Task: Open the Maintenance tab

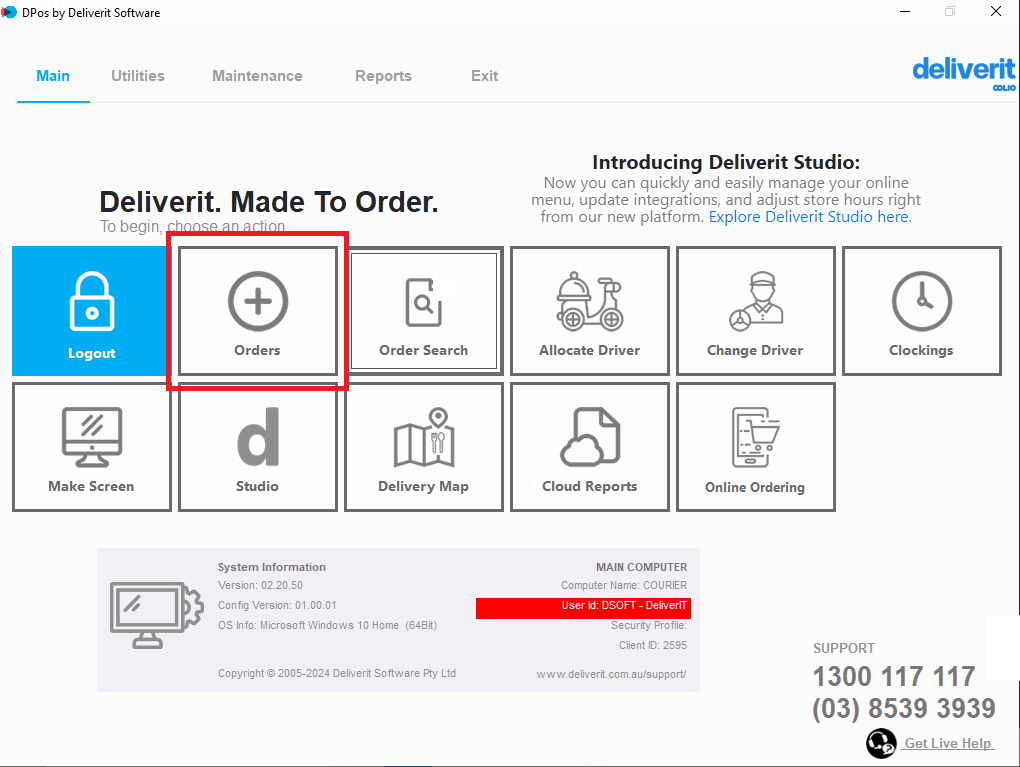Action: tap(257, 75)
